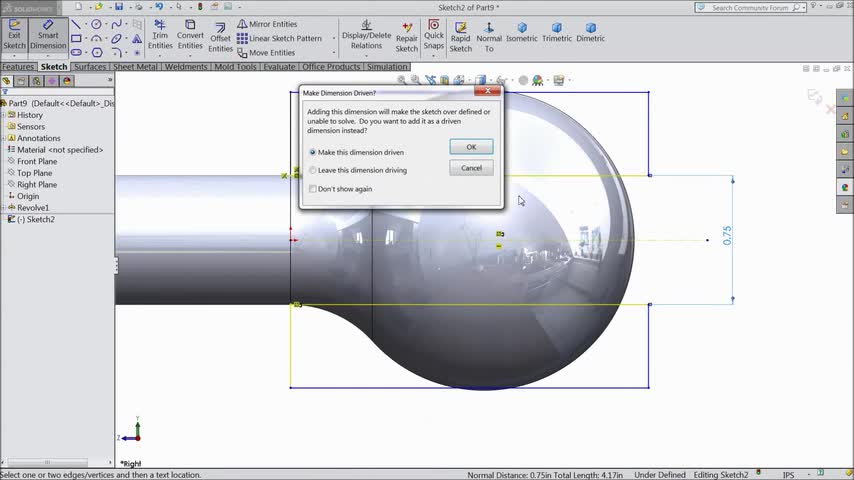The height and width of the screenshot is (480, 854).
Task: Expand the Revolve1 feature node
Action: click(x=4, y=208)
